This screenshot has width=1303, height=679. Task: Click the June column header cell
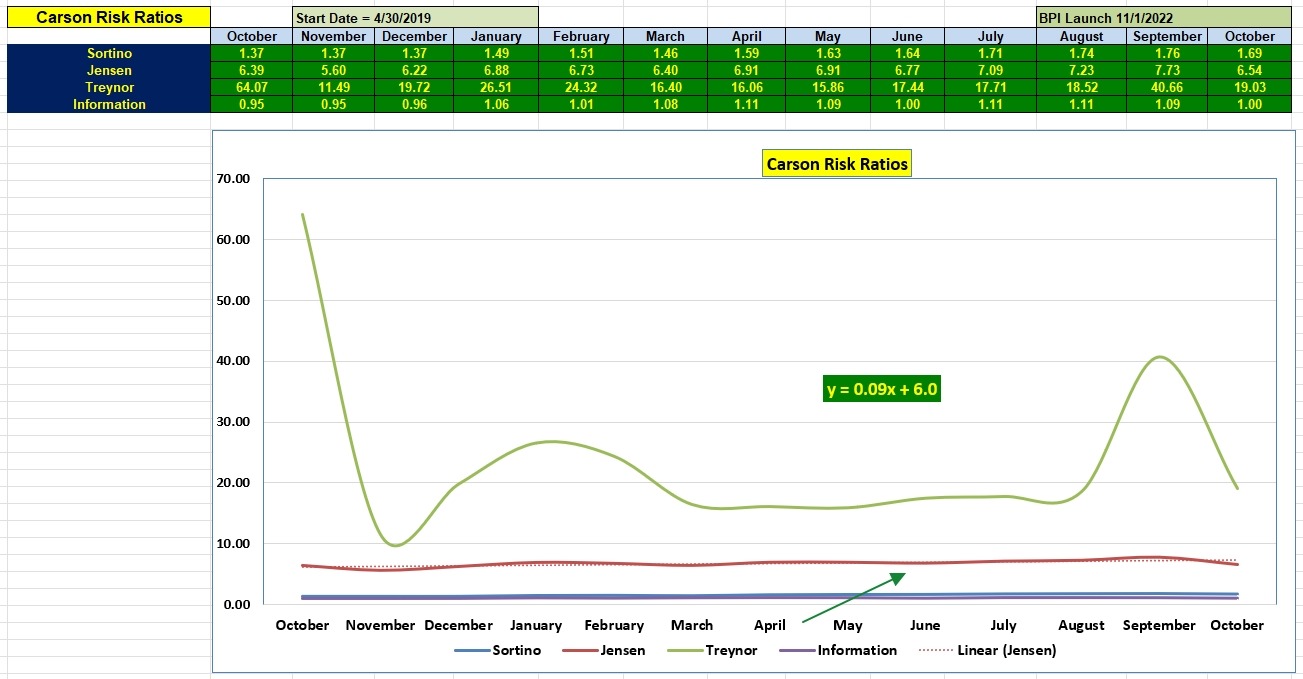(x=907, y=36)
